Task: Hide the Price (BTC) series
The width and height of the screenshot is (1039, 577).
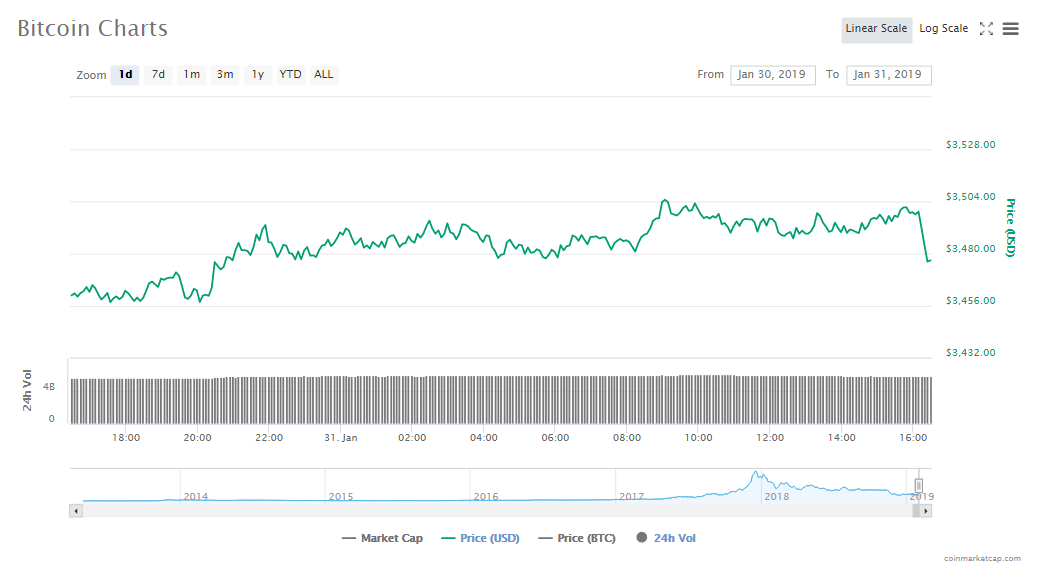Action: (577, 538)
